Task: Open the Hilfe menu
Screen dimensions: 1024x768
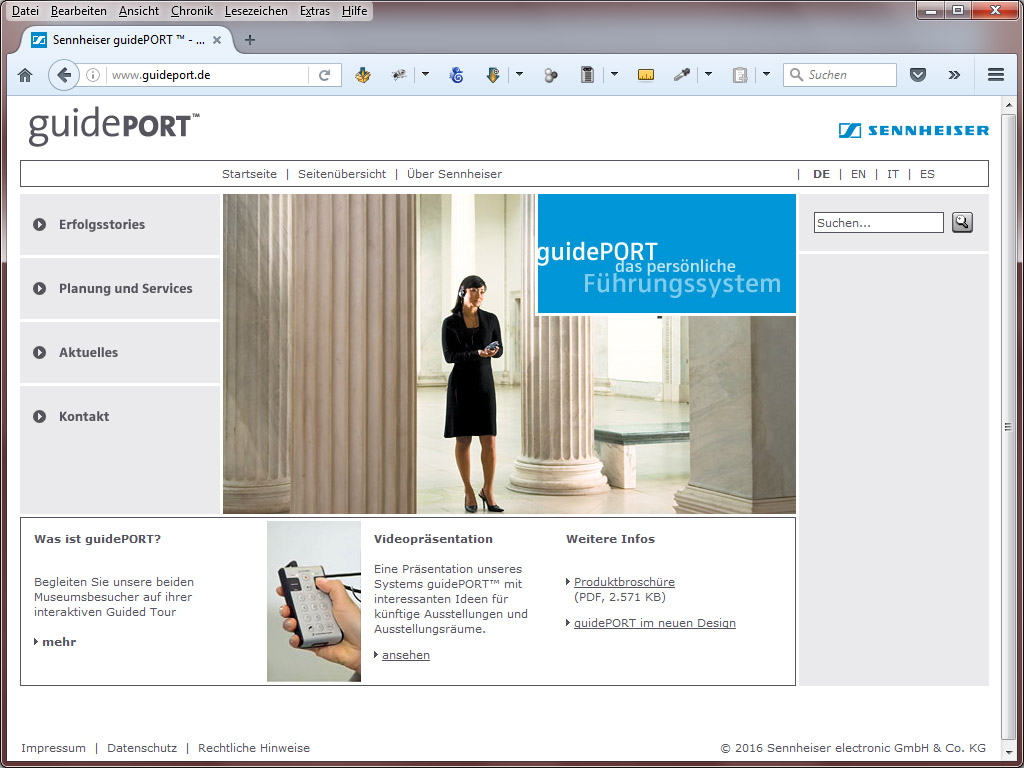Action: coord(354,11)
